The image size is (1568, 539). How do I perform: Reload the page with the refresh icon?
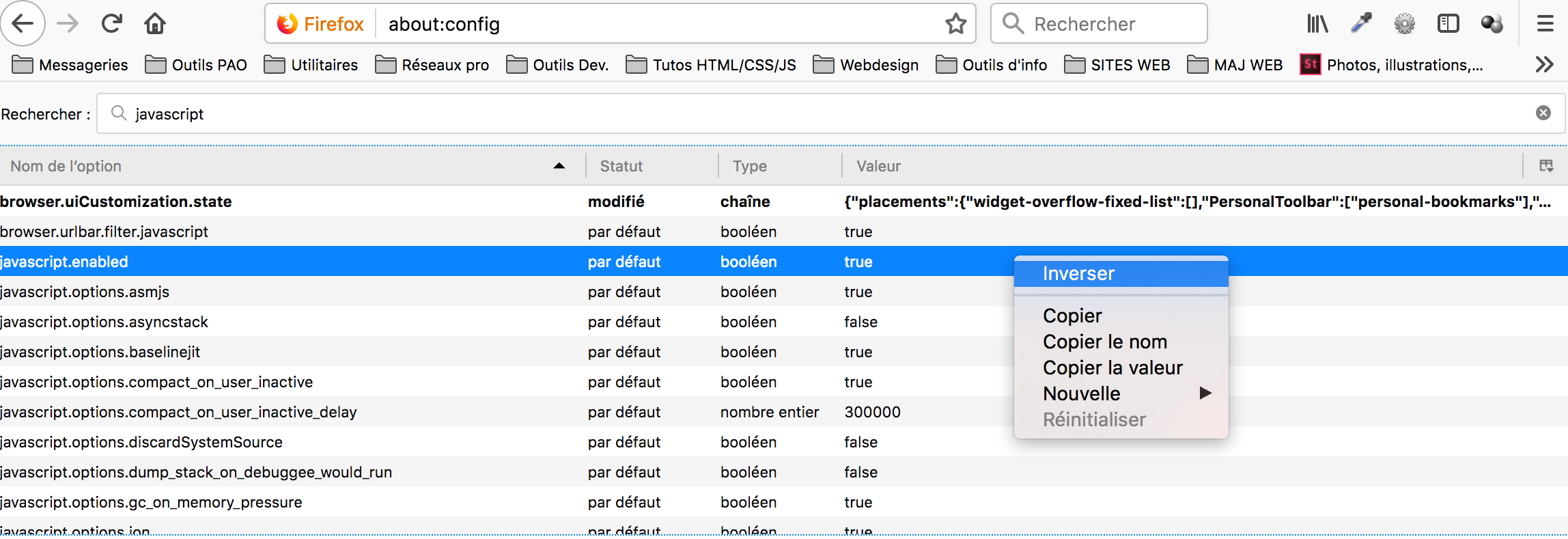111,24
